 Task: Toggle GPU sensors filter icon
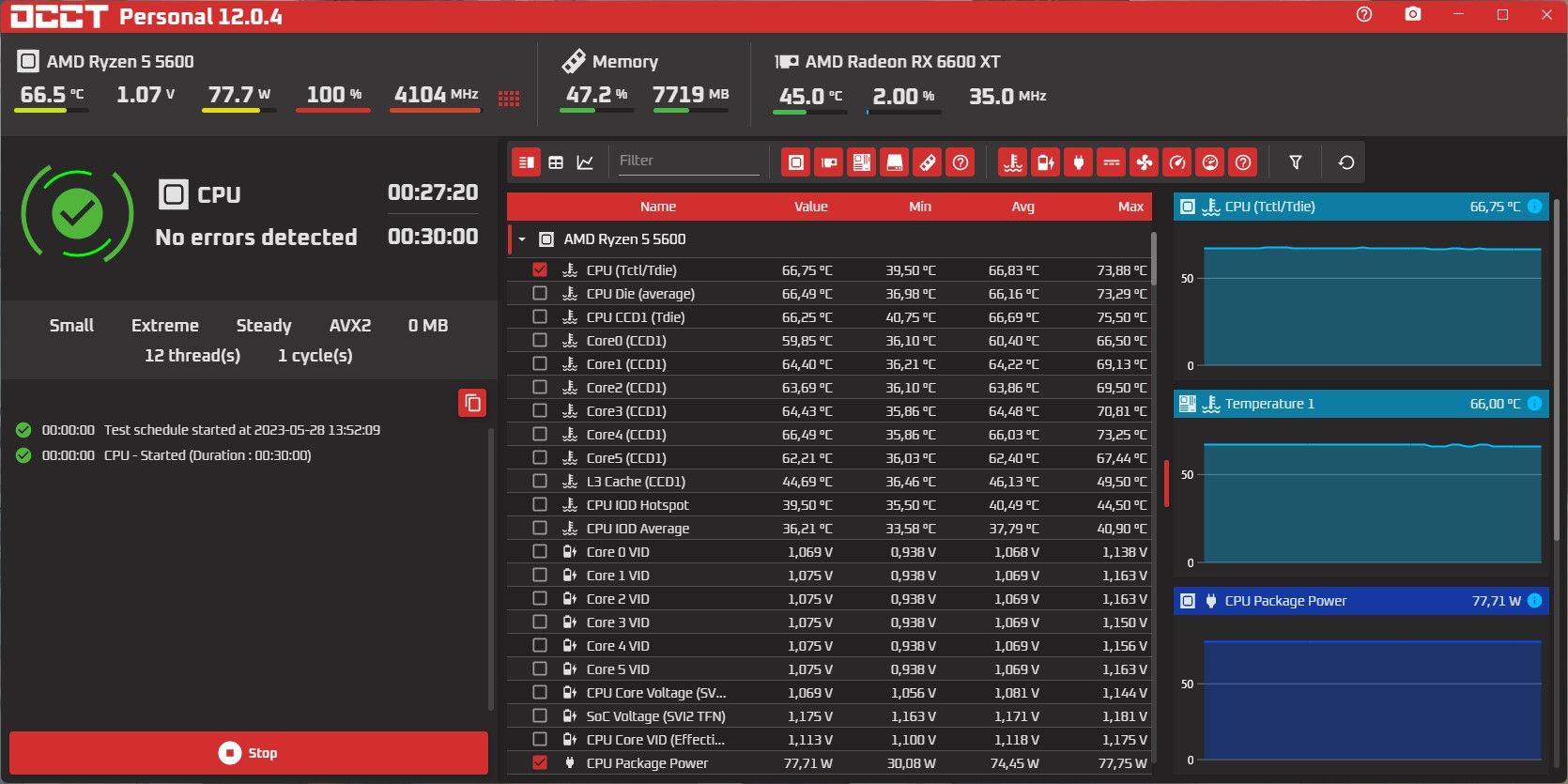pyautogui.click(x=829, y=162)
